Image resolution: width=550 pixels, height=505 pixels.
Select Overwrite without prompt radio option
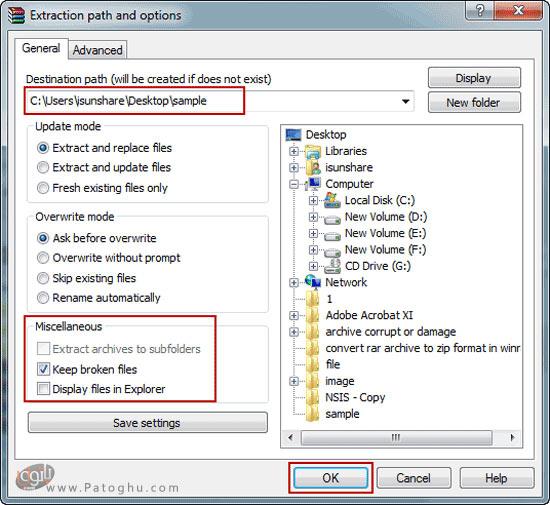[43, 258]
